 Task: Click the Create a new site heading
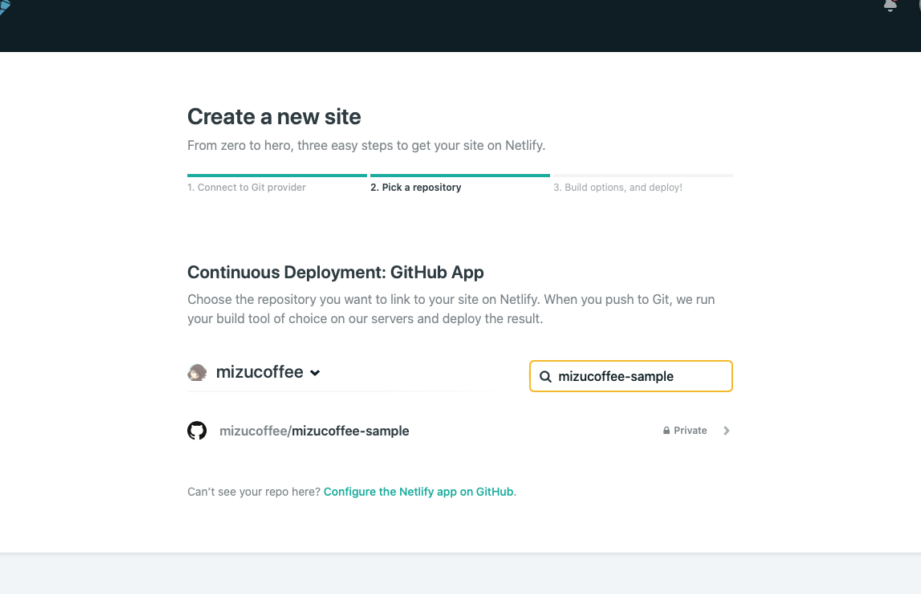pyautogui.click(x=274, y=116)
